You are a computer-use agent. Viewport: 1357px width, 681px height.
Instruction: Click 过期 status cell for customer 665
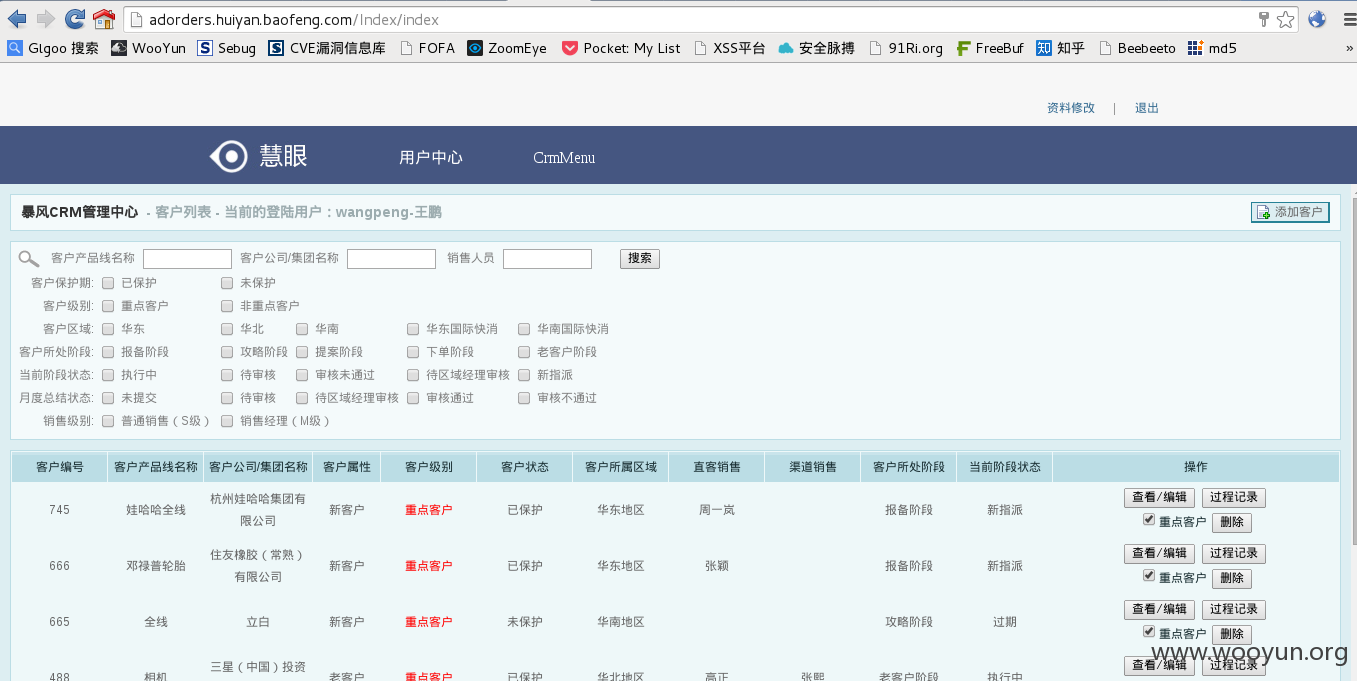1005,622
